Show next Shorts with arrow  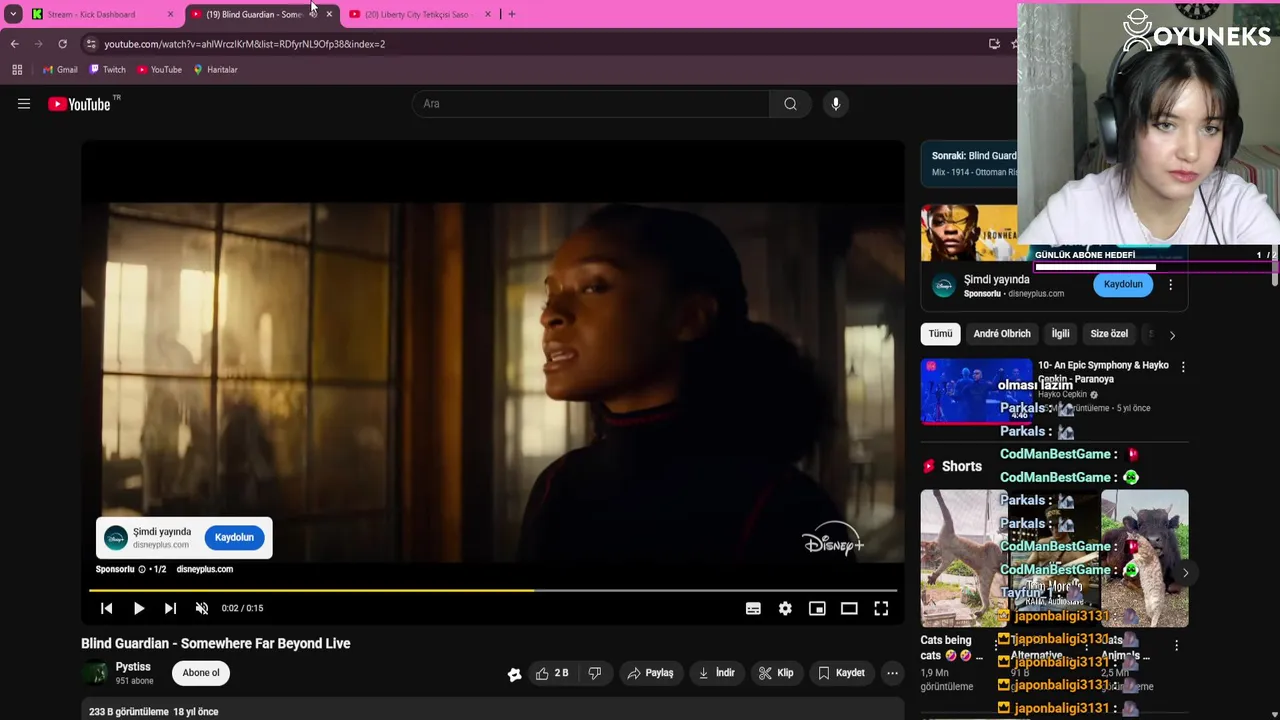pos(1185,573)
